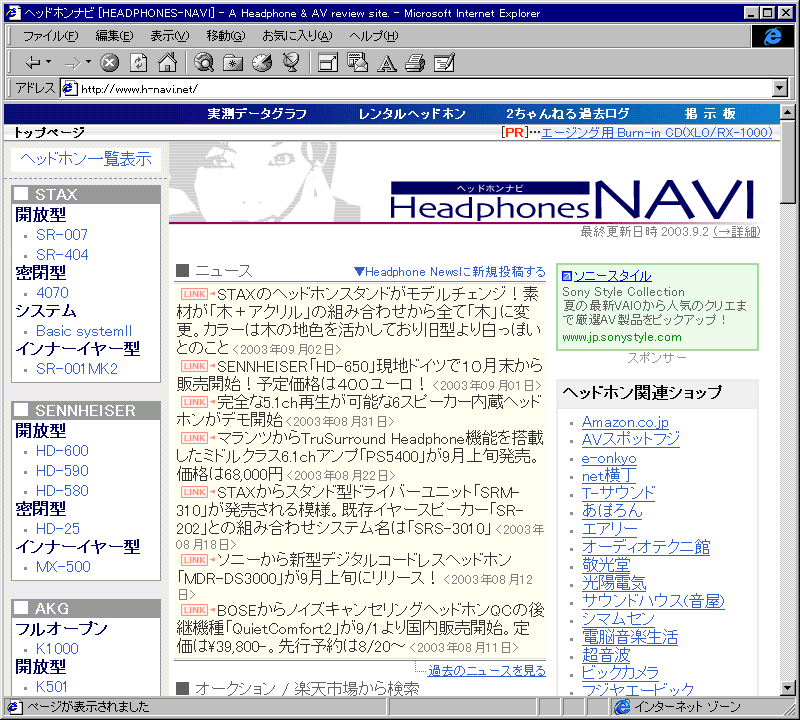Show the History toolbar icon

(262, 63)
